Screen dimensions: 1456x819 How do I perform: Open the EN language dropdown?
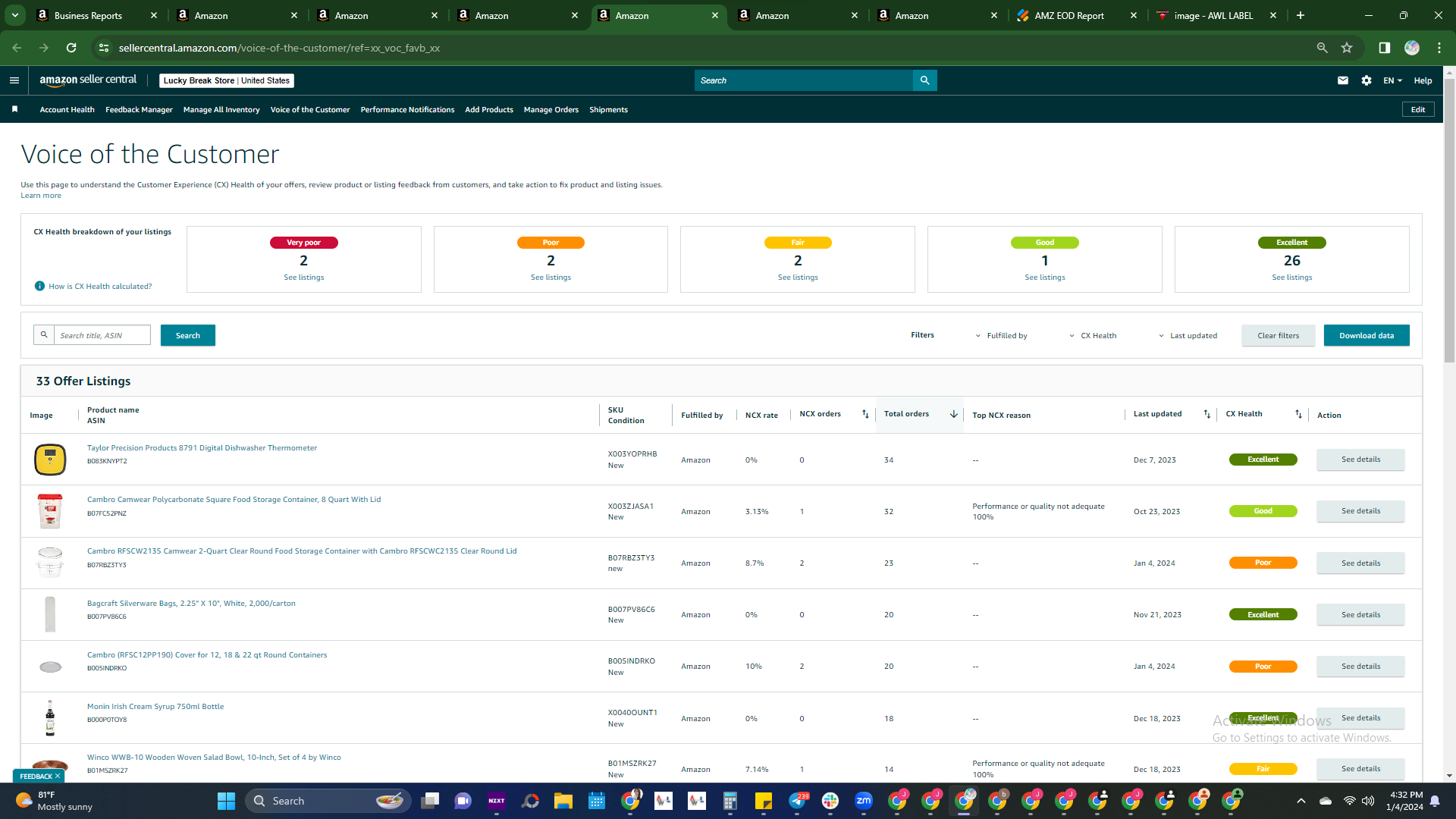[x=1392, y=80]
